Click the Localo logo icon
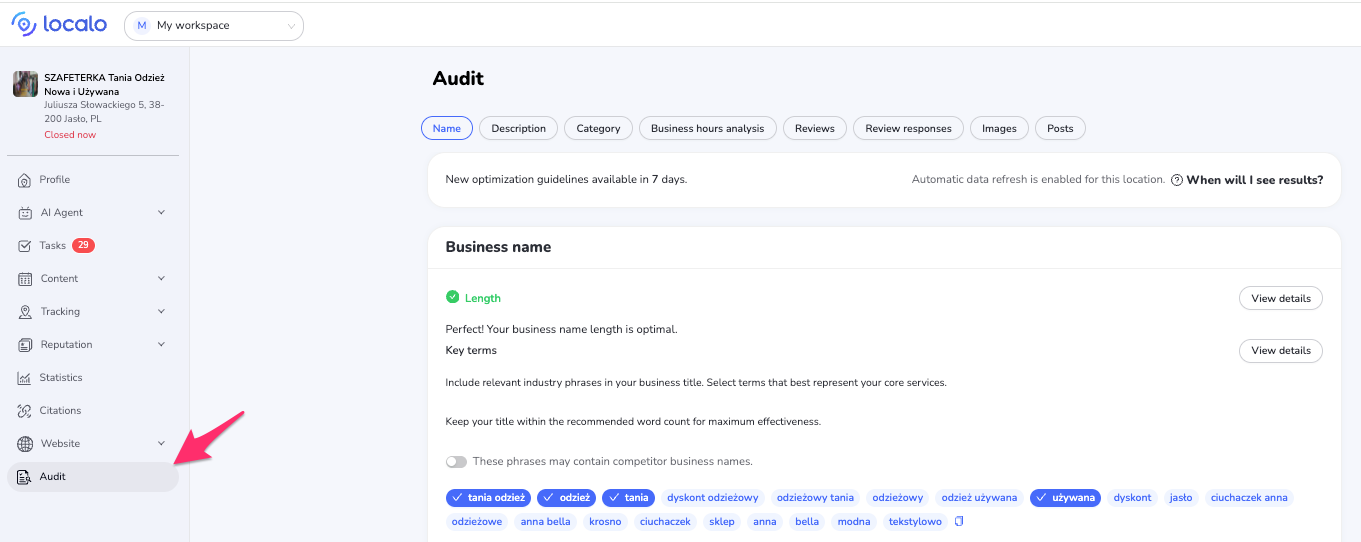Screen dimensions: 1361x542 (x=24, y=25)
